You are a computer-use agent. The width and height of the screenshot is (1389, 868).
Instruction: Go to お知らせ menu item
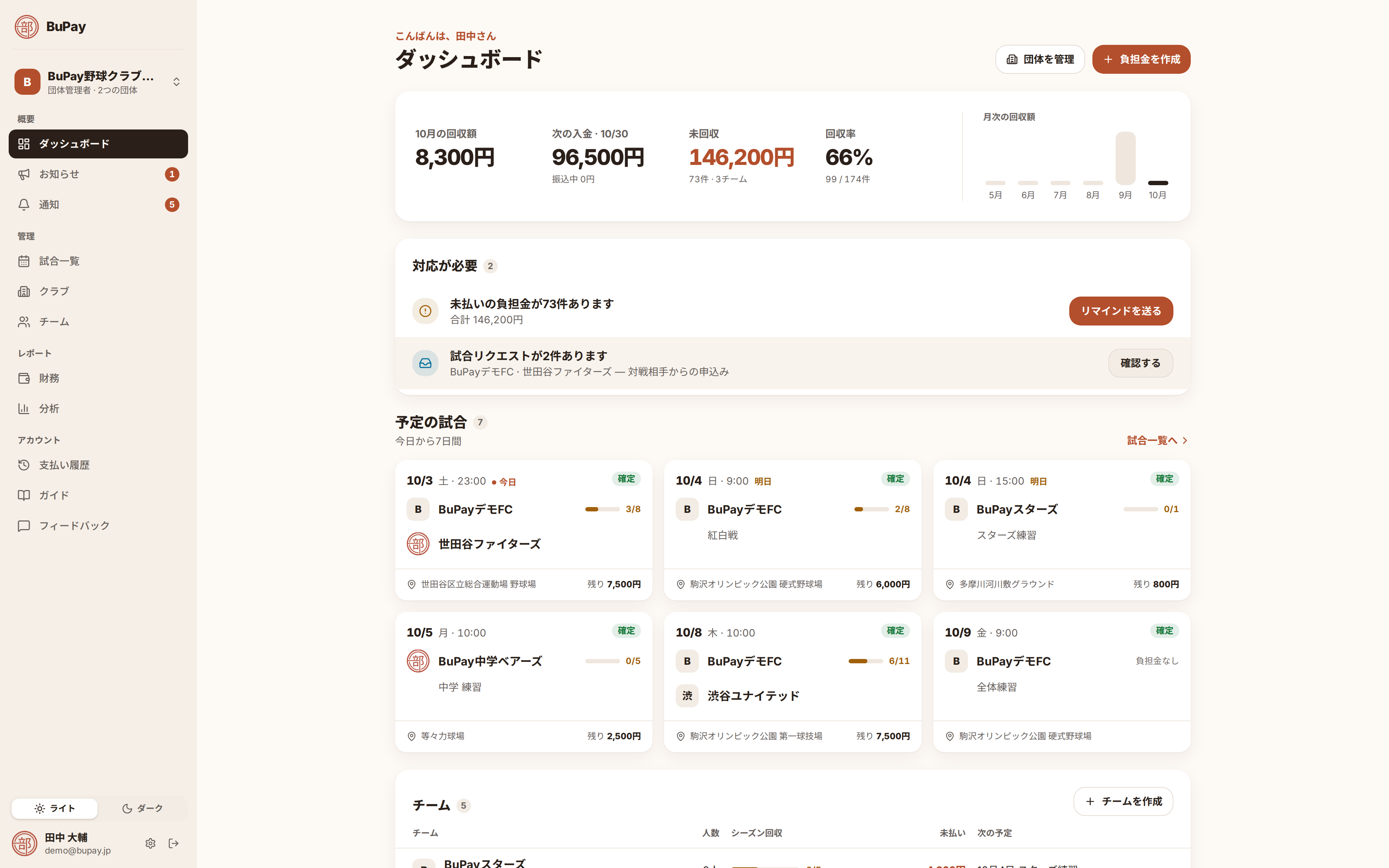tap(98, 174)
